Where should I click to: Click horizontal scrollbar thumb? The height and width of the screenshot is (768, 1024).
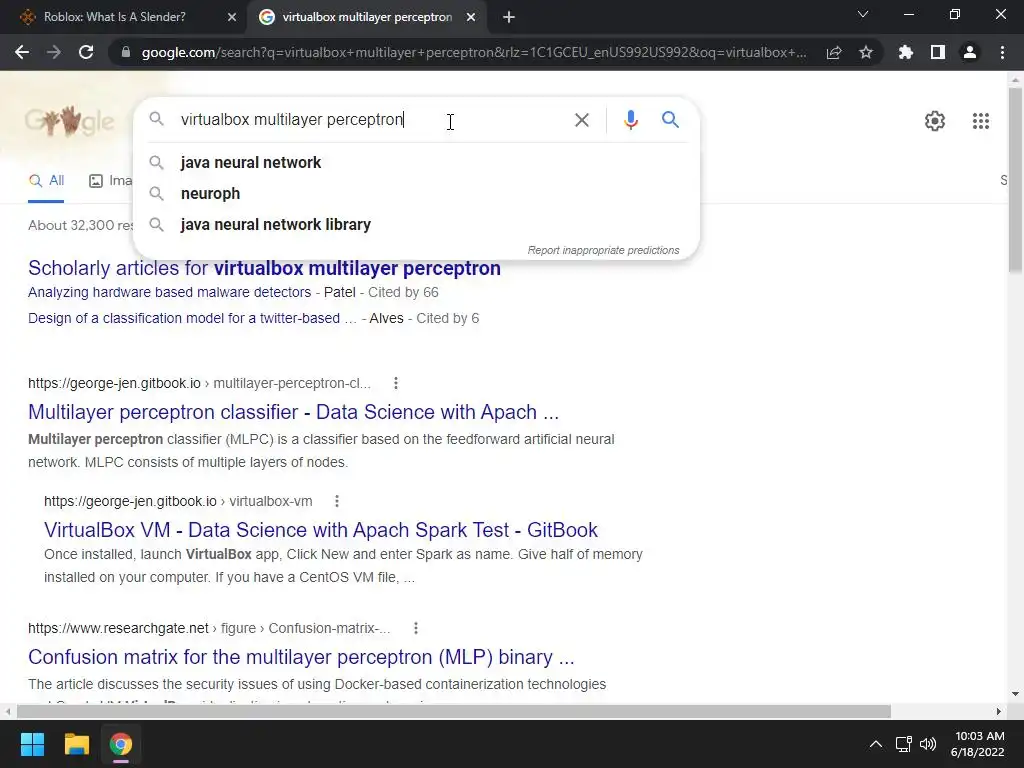[453, 712]
